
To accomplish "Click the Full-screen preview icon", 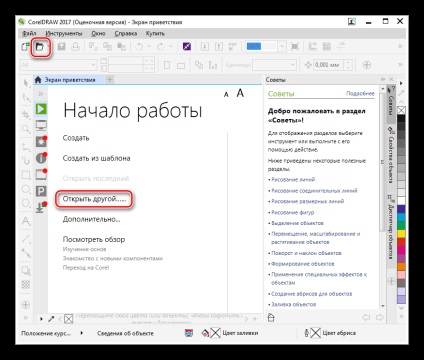I will coord(295,47).
